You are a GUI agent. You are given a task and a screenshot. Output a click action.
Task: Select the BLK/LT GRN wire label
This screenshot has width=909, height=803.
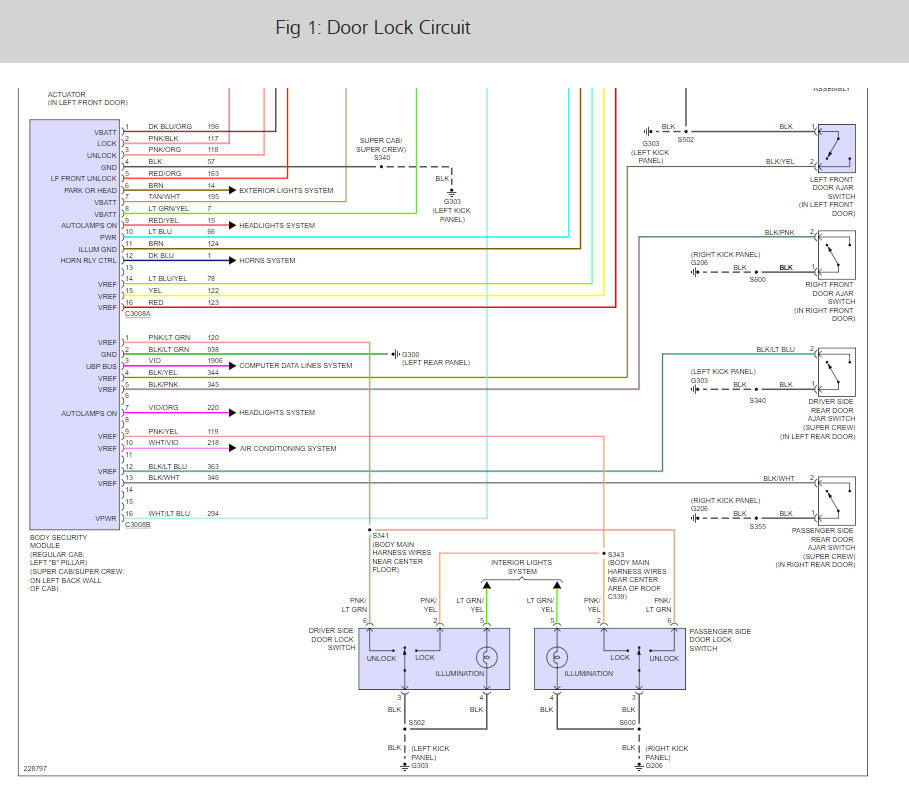pos(169,349)
